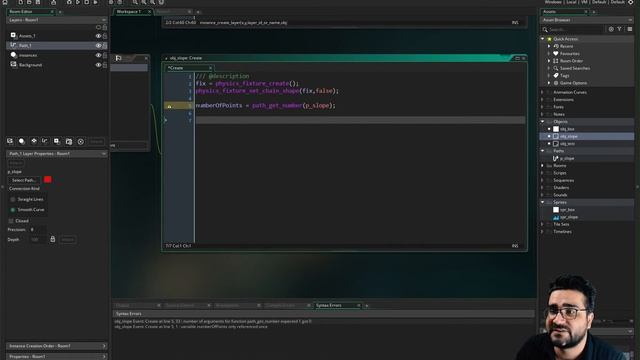This screenshot has width=640, height=360.
Task: Open the Asset Browser hamburger menu icon
Action: point(630,29)
